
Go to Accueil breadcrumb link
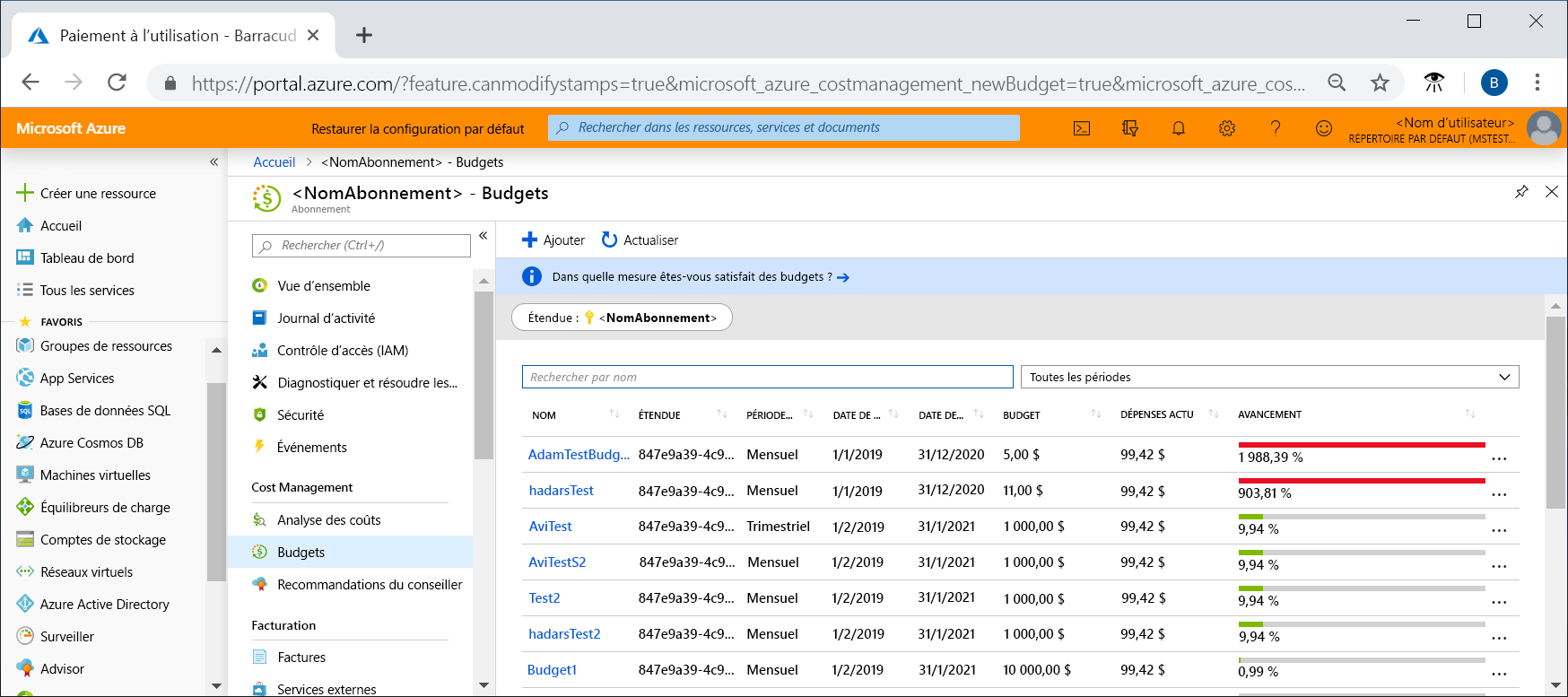(274, 162)
